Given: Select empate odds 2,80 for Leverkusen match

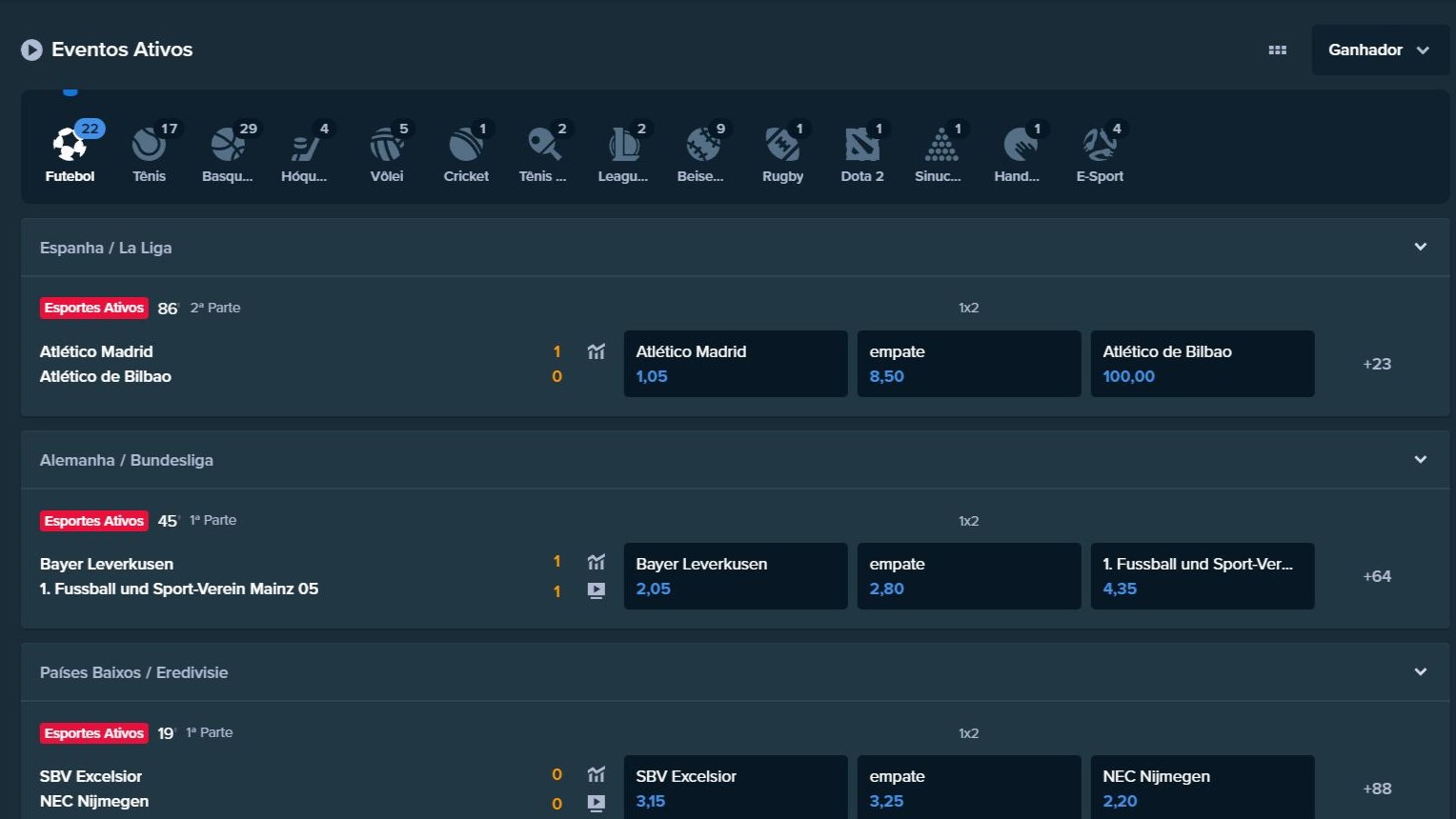Looking at the screenshot, I should pyautogui.click(x=968, y=576).
